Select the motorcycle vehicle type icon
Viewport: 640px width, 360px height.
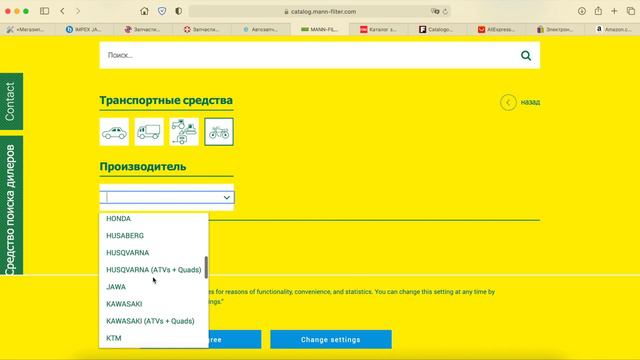click(x=219, y=132)
